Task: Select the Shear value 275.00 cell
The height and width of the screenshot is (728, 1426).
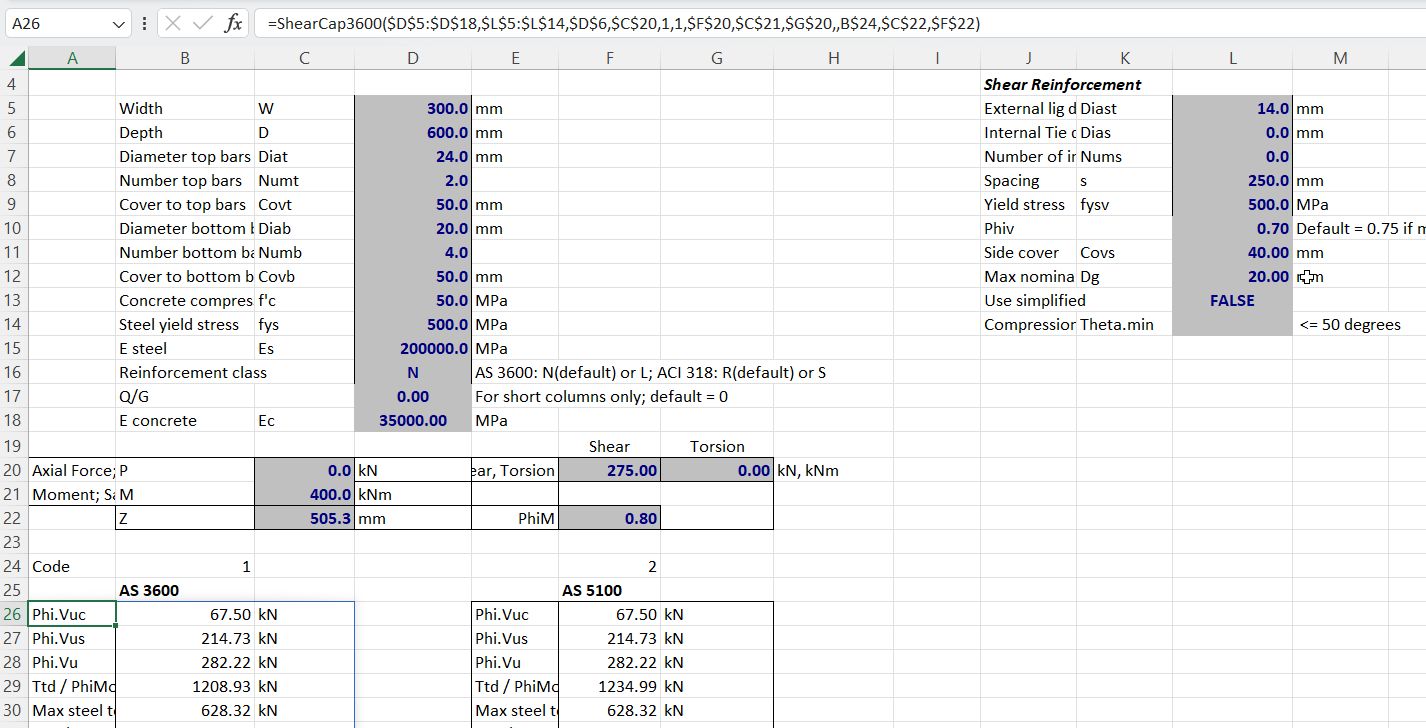Action: pyautogui.click(x=609, y=470)
